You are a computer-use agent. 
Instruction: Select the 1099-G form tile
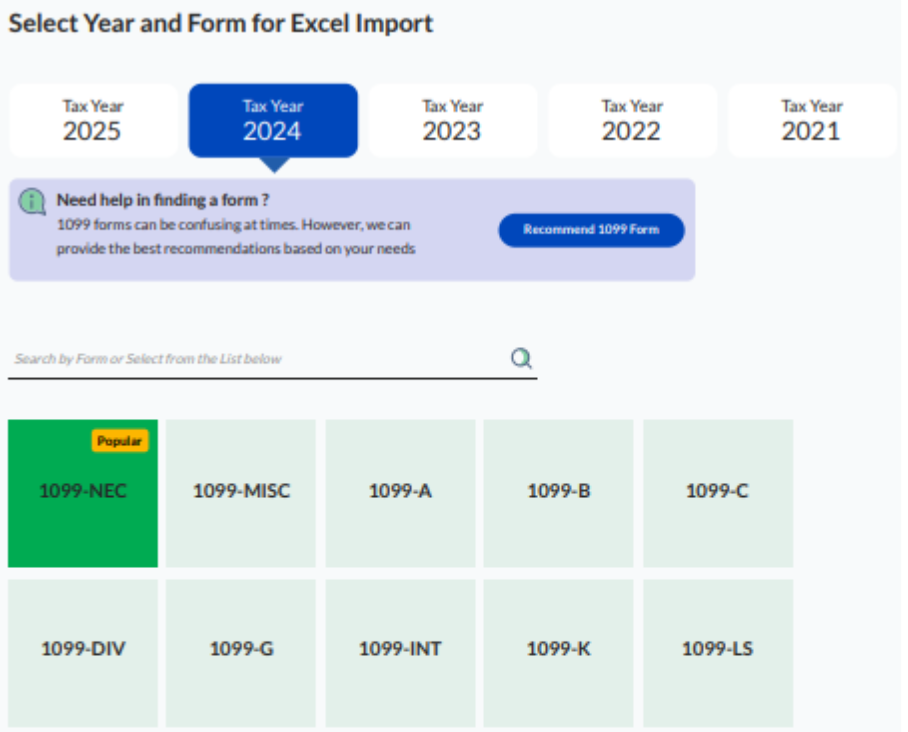241,651
